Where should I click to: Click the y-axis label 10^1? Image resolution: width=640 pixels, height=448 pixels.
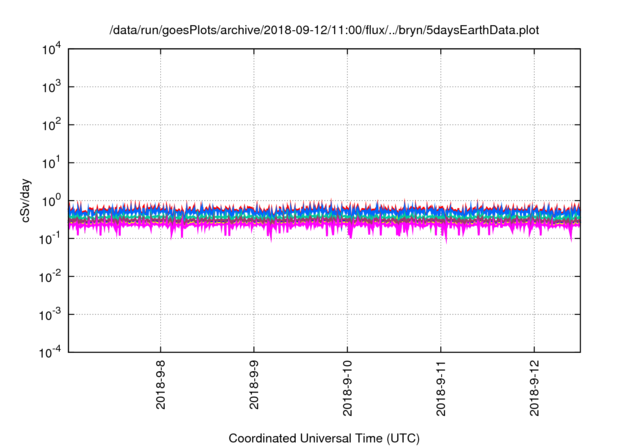[x=51, y=163]
